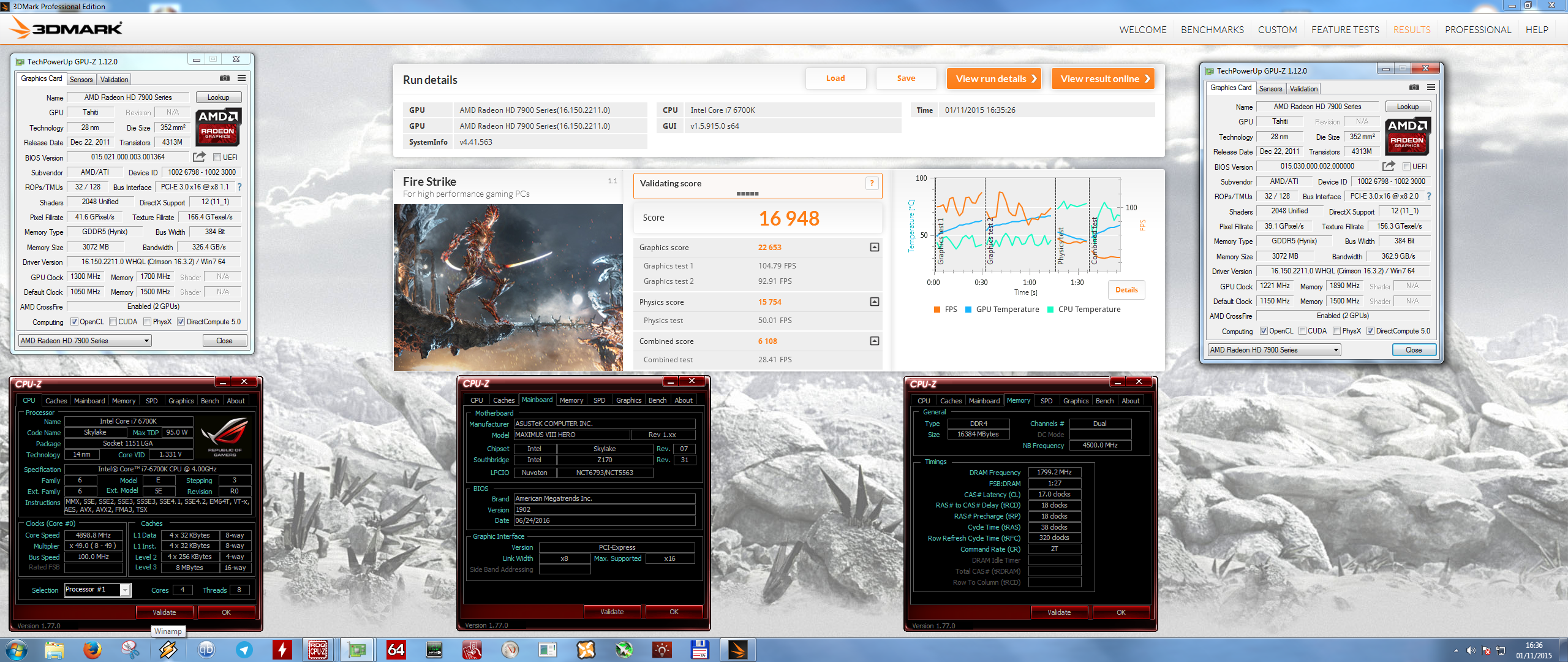
Task: Click the network tray icon
Action: [1501, 650]
